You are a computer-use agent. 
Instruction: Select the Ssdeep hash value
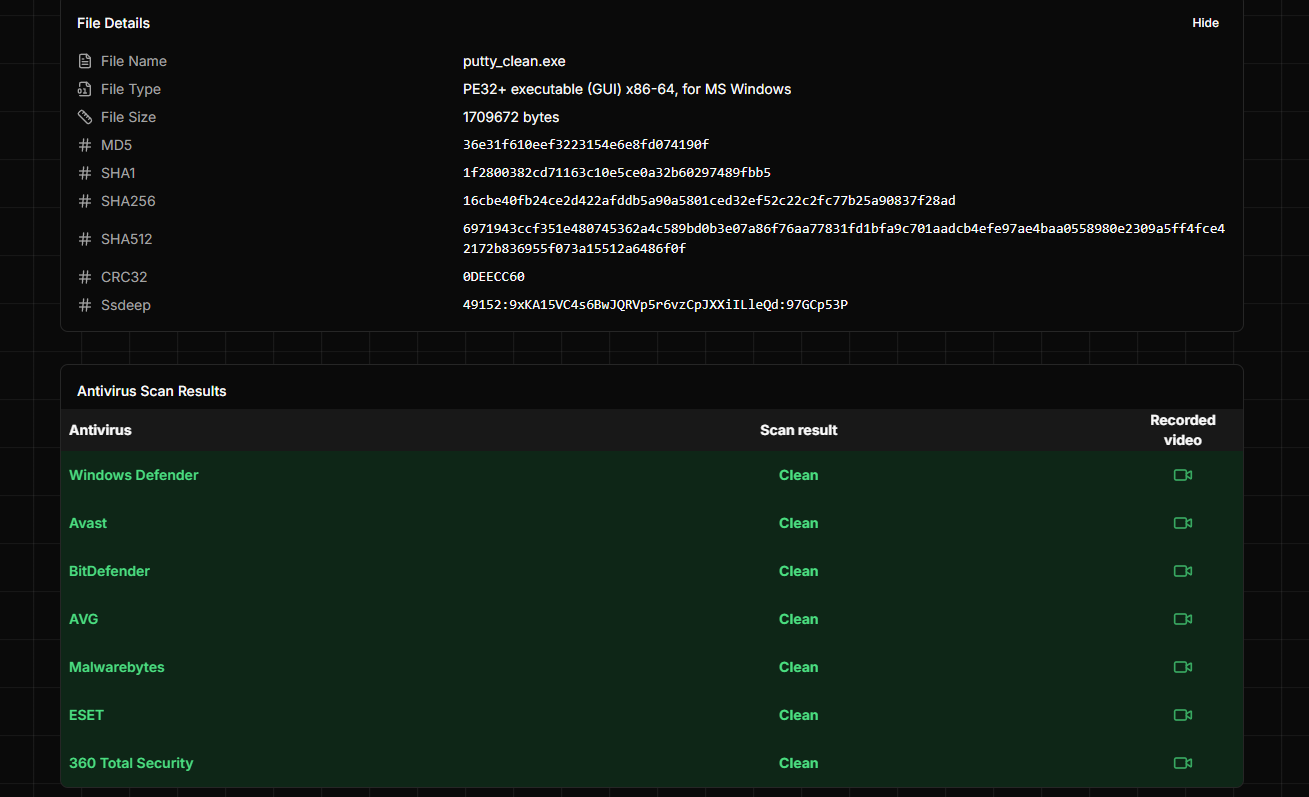click(x=655, y=305)
